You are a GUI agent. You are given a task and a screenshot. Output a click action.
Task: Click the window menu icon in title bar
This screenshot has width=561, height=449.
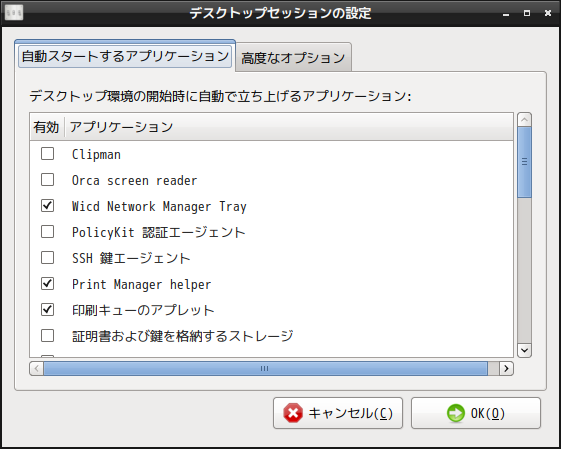14,13
